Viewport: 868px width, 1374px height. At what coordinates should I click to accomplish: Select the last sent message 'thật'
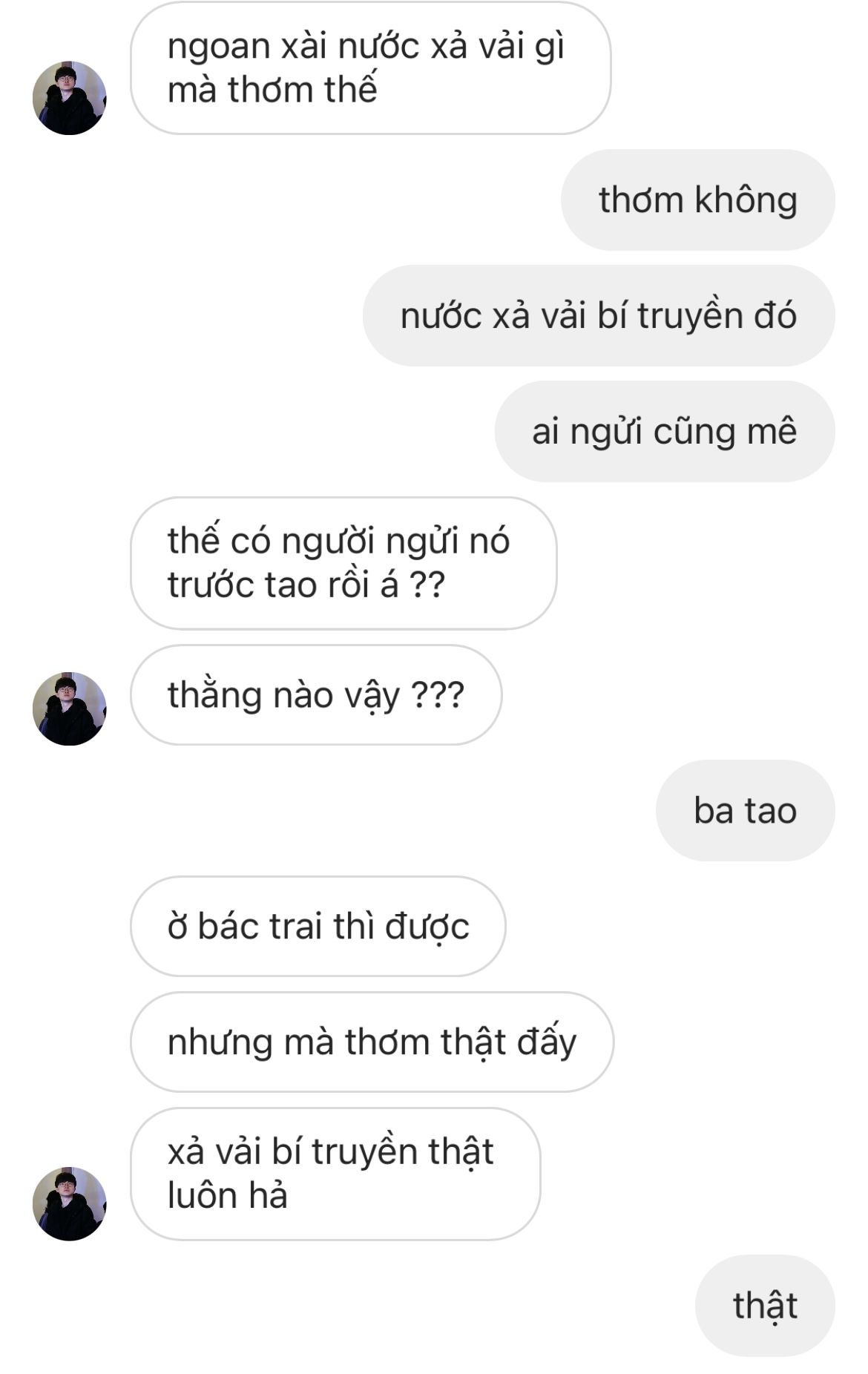(765, 1306)
